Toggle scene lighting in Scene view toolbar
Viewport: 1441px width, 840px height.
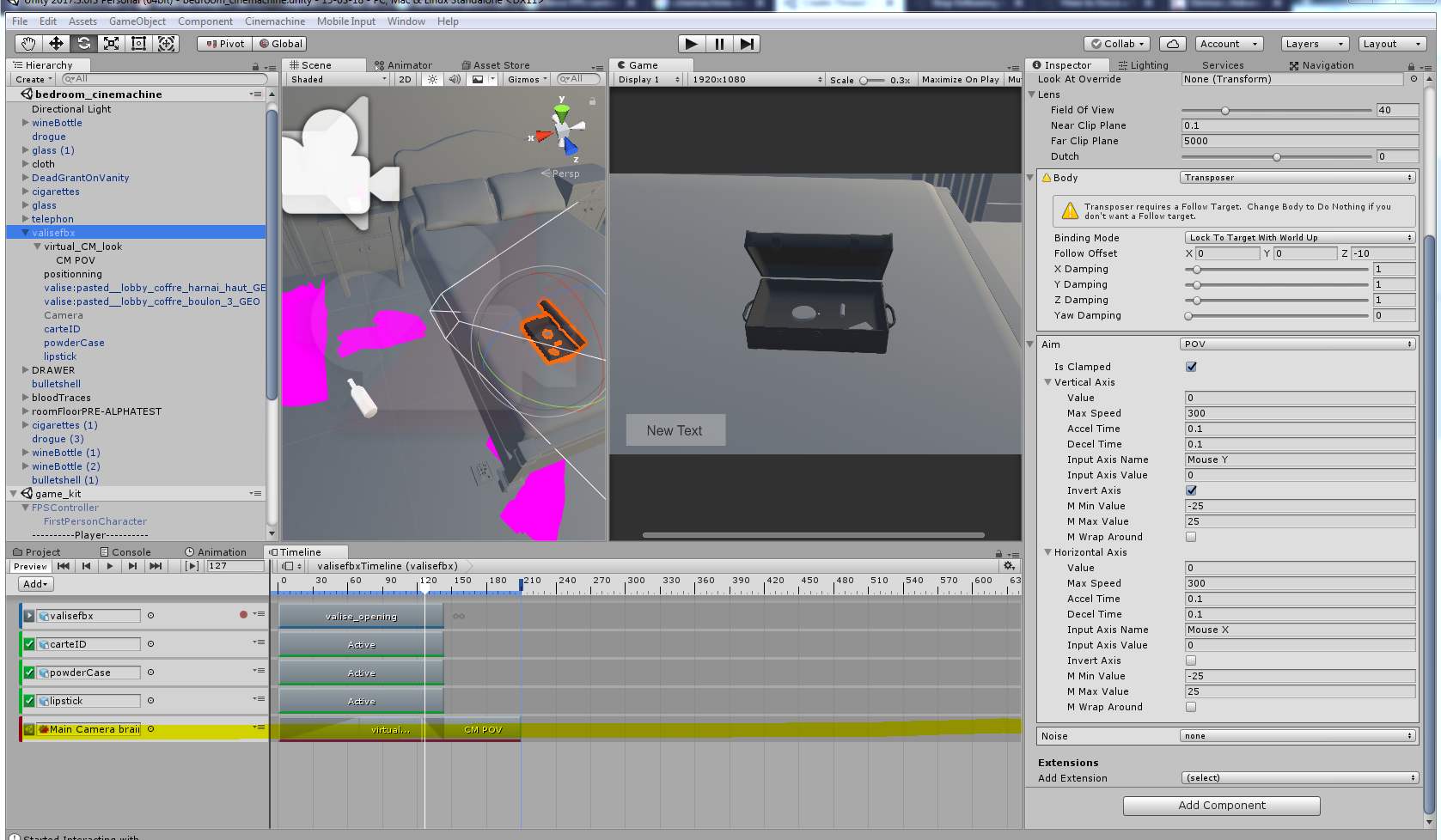click(431, 79)
